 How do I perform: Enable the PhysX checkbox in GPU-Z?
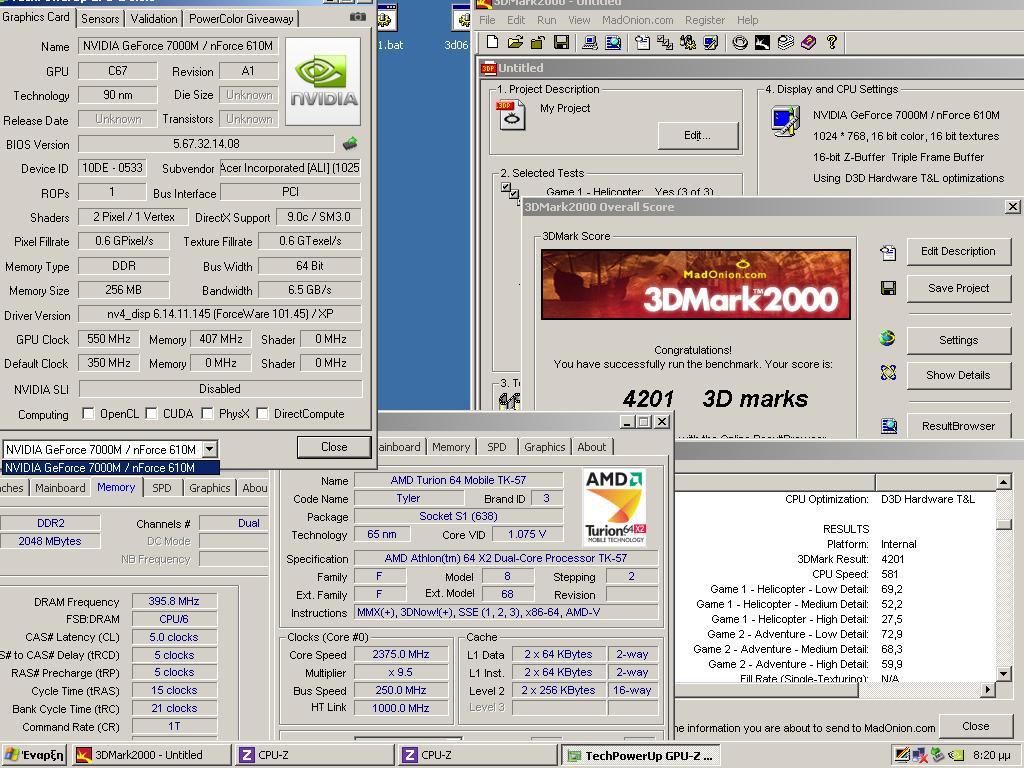pos(208,413)
